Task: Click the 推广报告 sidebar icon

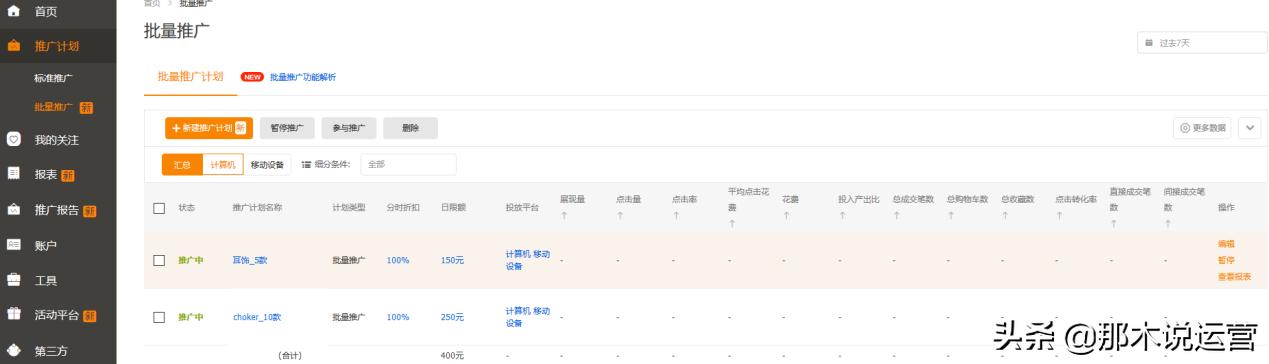Action: (x=13, y=210)
